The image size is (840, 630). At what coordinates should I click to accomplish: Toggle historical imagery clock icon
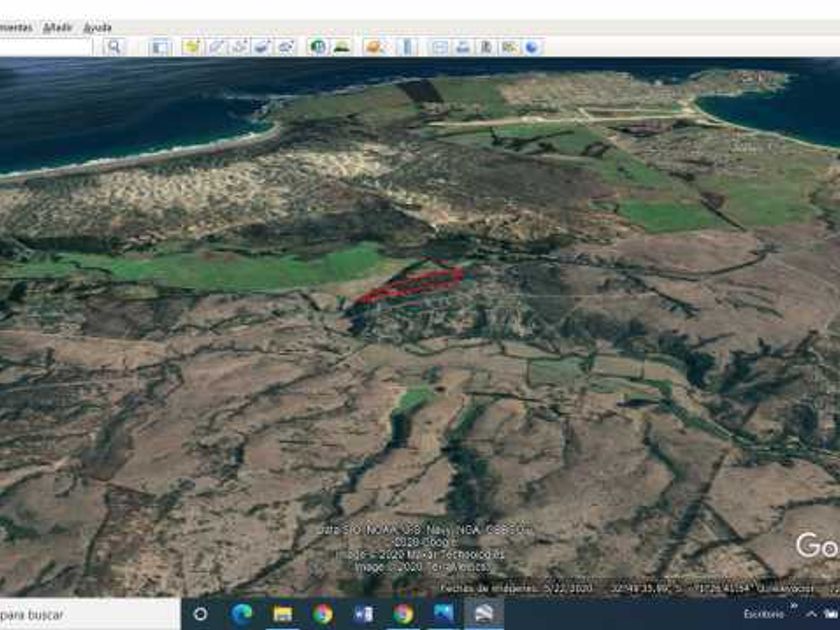[x=318, y=46]
